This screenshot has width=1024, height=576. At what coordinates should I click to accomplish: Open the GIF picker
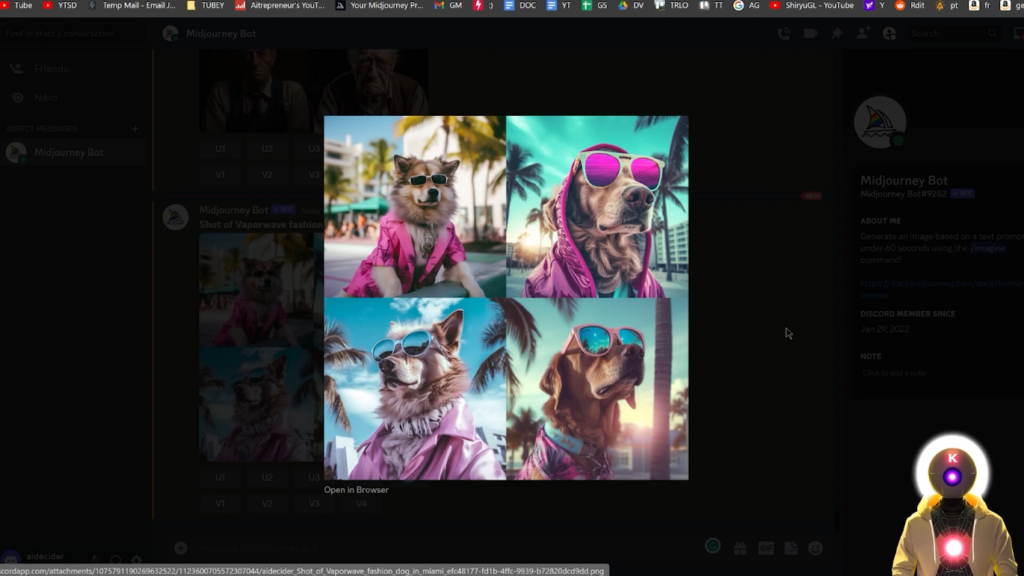[x=765, y=549]
